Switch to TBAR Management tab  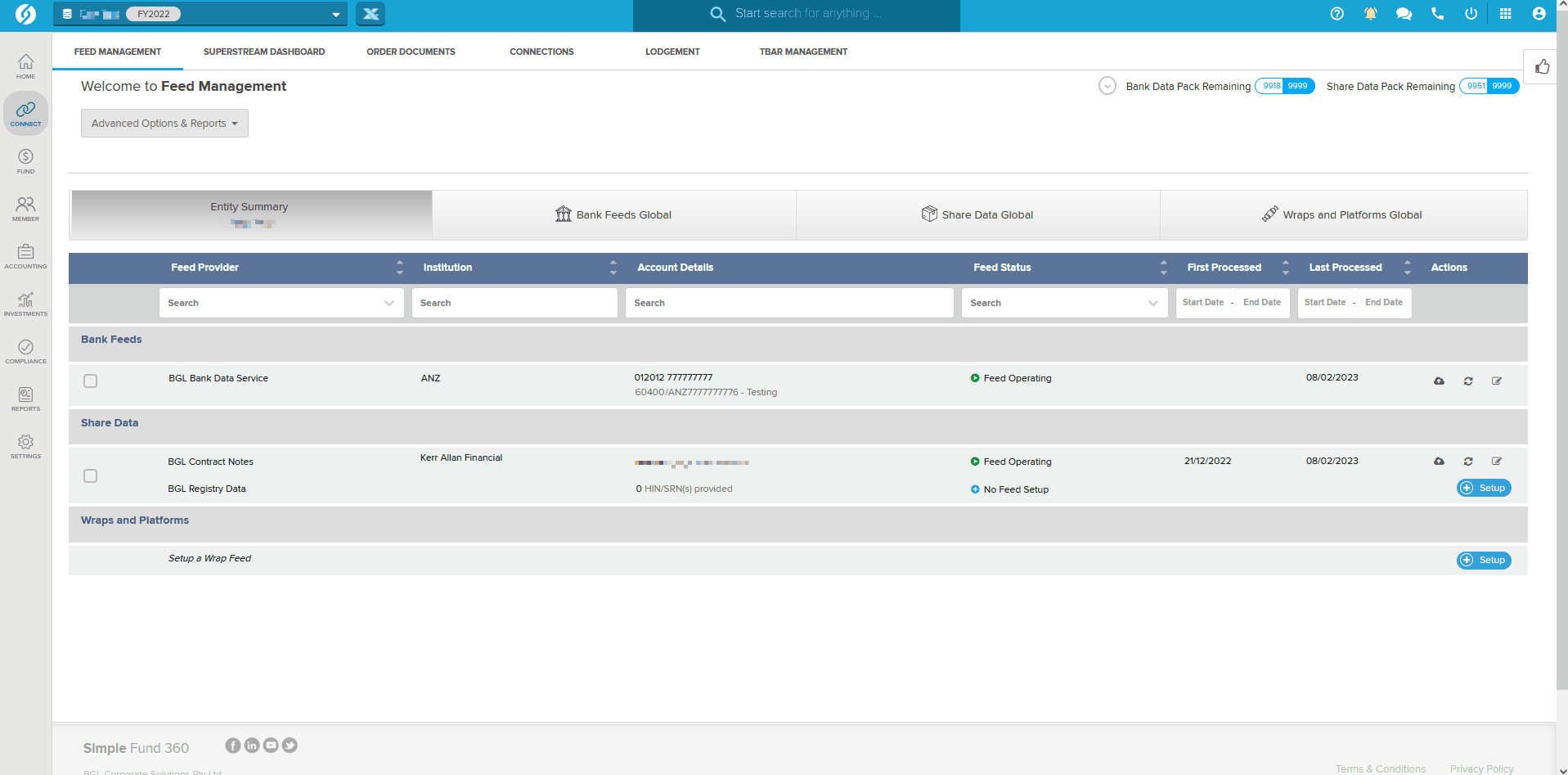pos(803,52)
